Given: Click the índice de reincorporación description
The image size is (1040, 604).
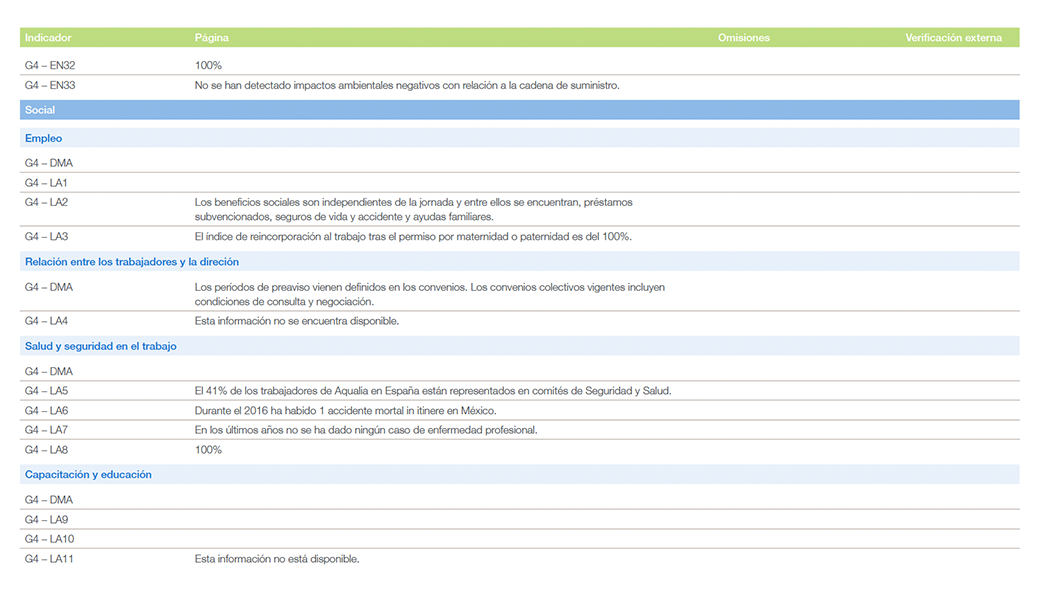Looking at the screenshot, I should [413, 237].
